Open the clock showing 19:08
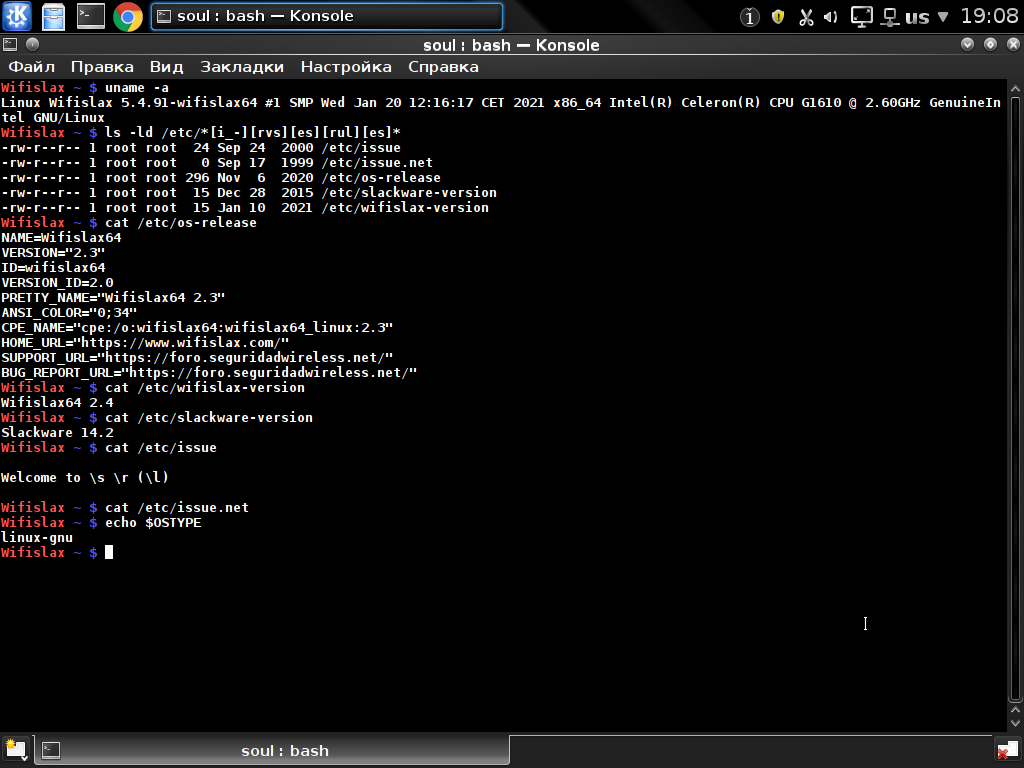This screenshot has height=768, width=1024. pos(989,16)
